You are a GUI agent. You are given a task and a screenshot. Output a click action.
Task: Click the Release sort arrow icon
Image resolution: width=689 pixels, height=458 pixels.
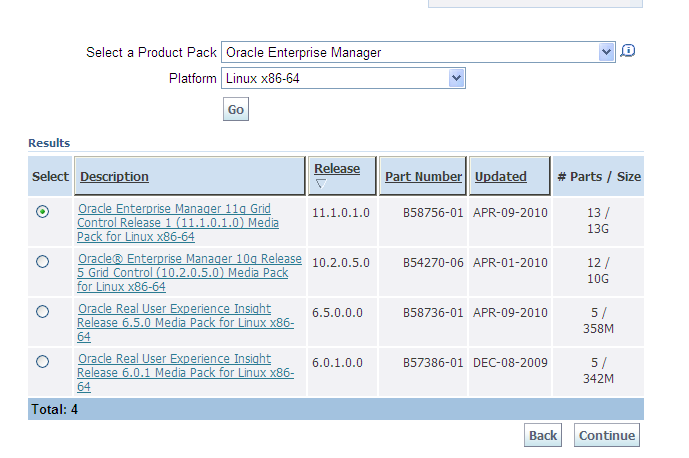pyautogui.click(x=320, y=184)
